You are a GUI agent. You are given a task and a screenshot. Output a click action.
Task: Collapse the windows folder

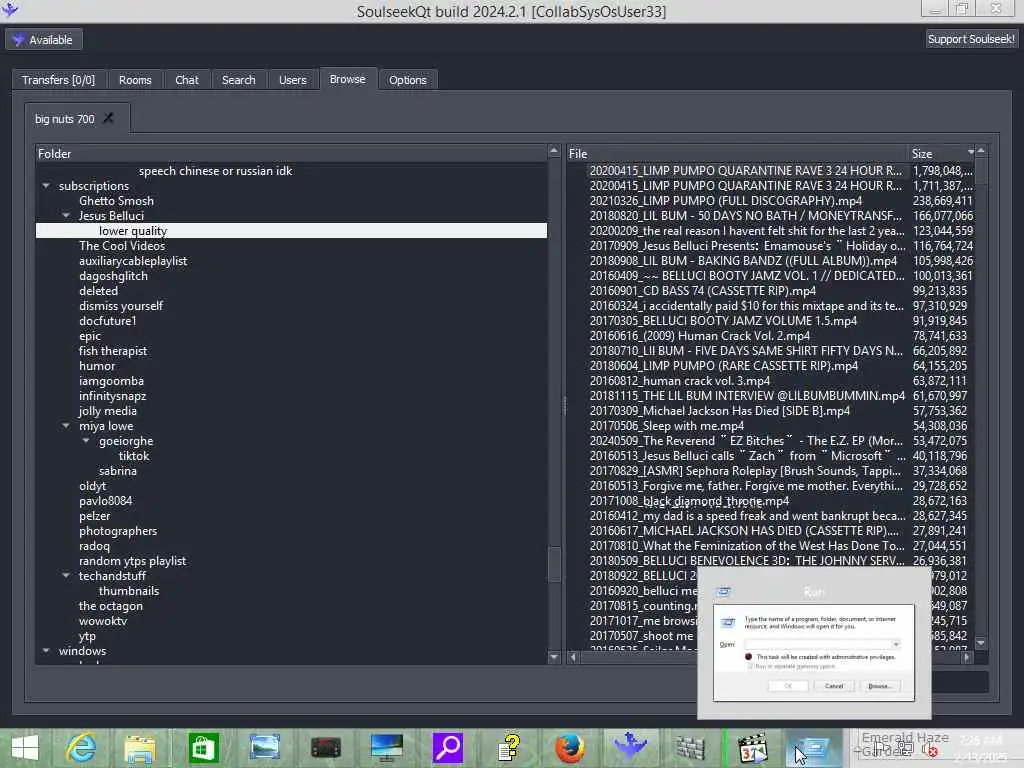[46, 650]
